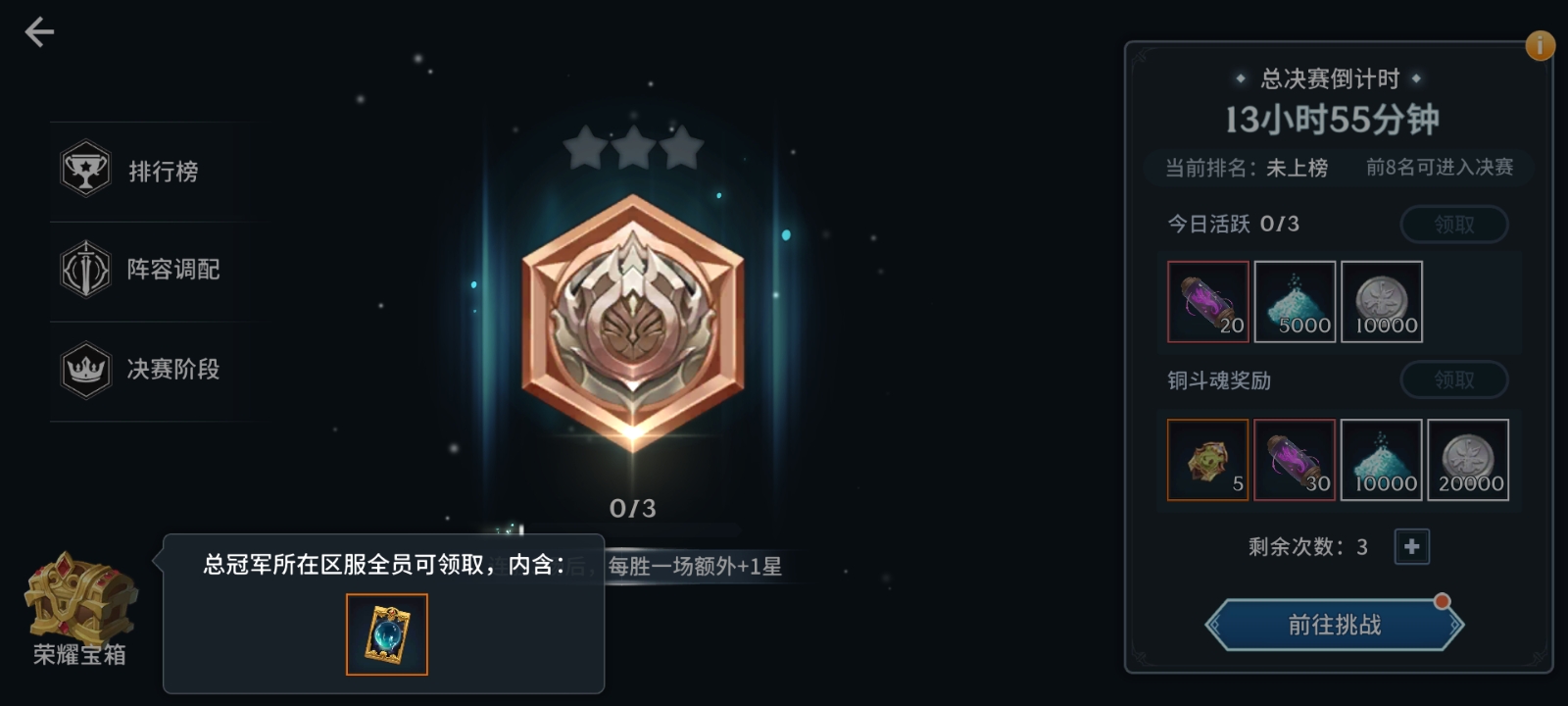Tap the silver coin reward with 10000
Image resolution: width=1568 pixels, height=706 pixels.
pos(1382,302)
